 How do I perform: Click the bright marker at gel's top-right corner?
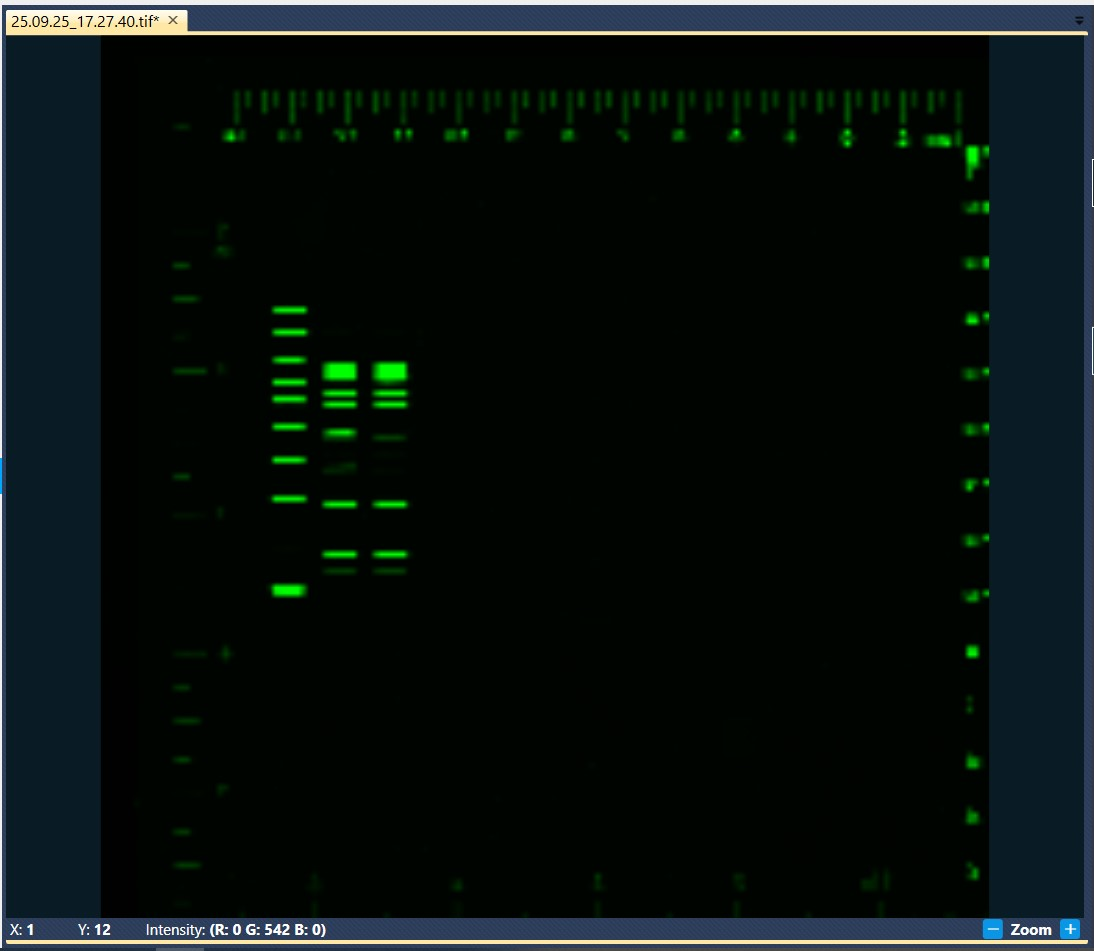coord(972,156)
